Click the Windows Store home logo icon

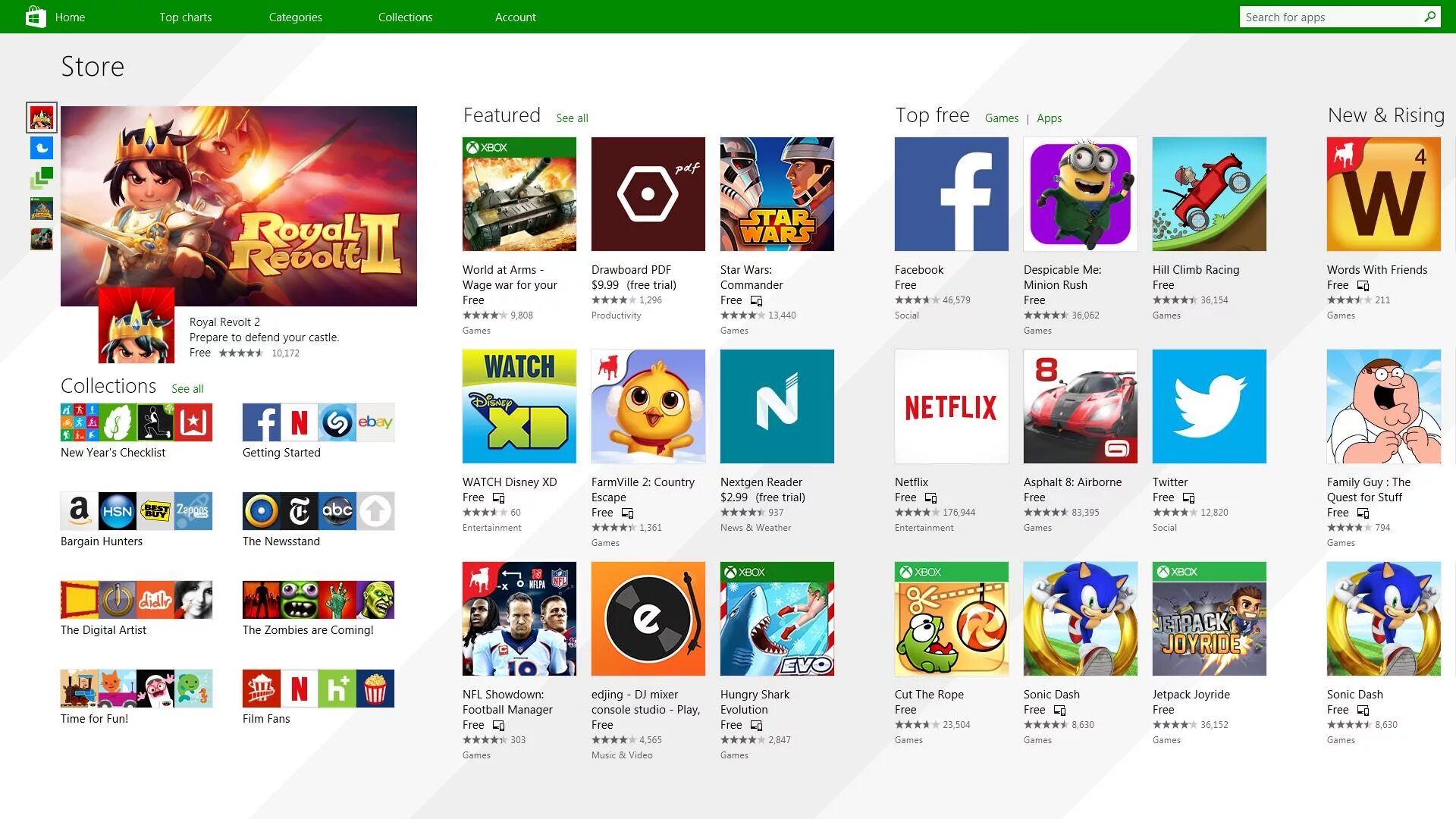(33, 16)
